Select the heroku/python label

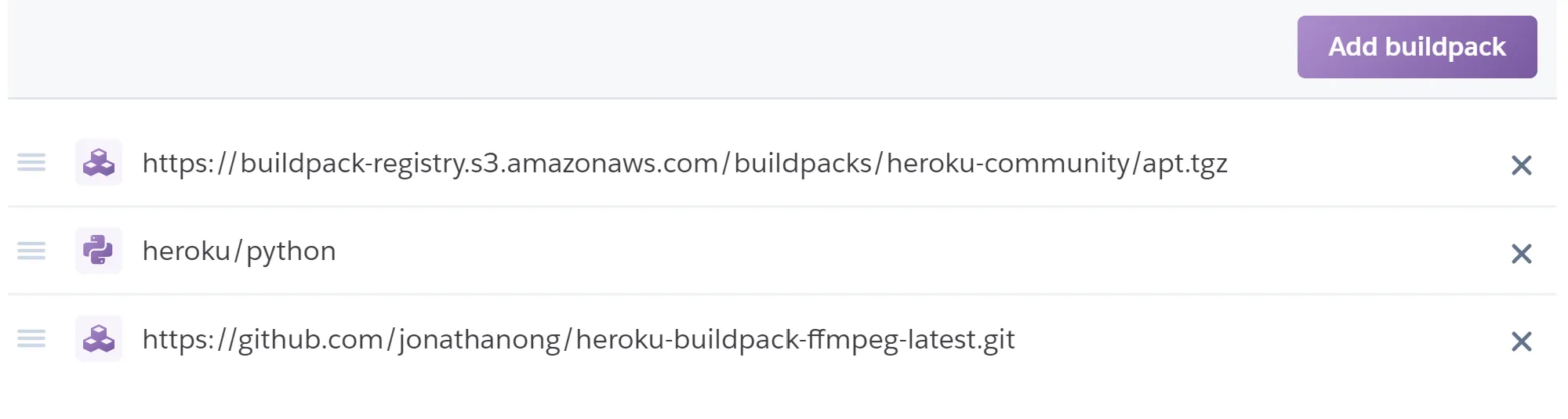pos(239,251)
